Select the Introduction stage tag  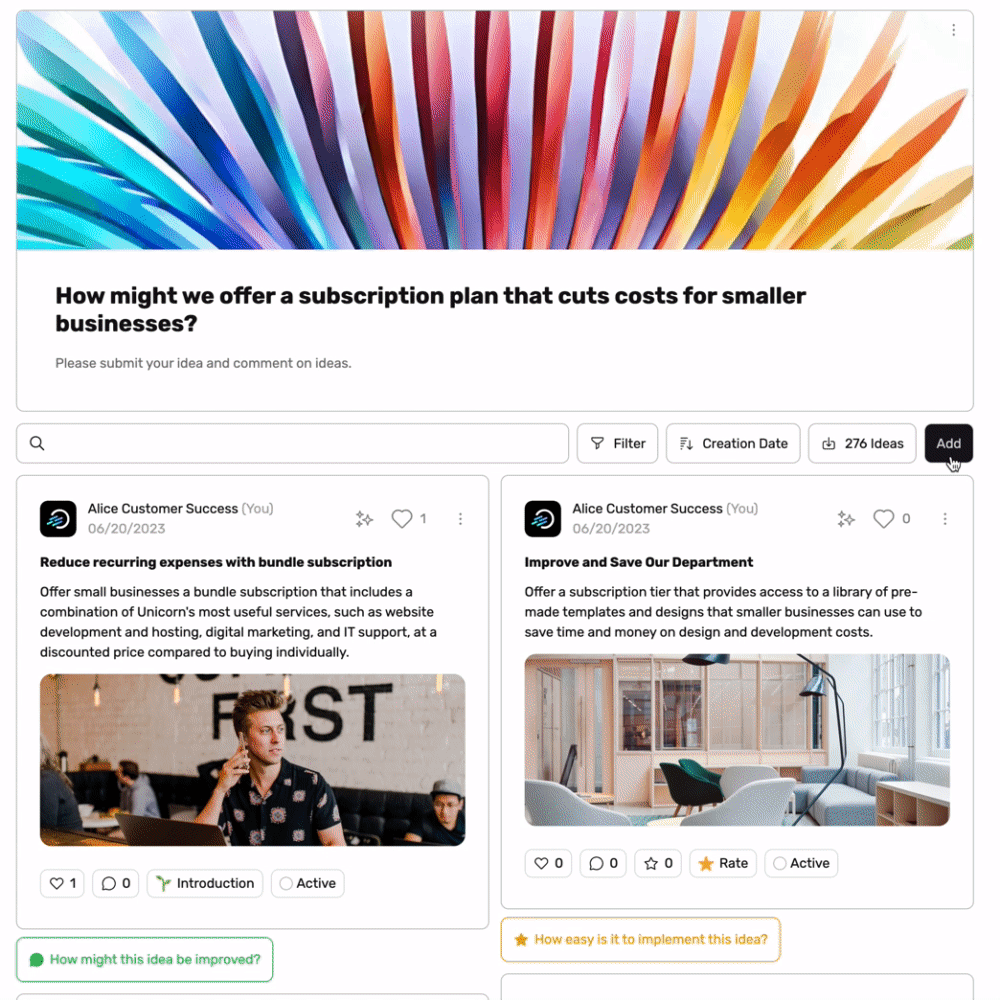(x=205, y=883)
